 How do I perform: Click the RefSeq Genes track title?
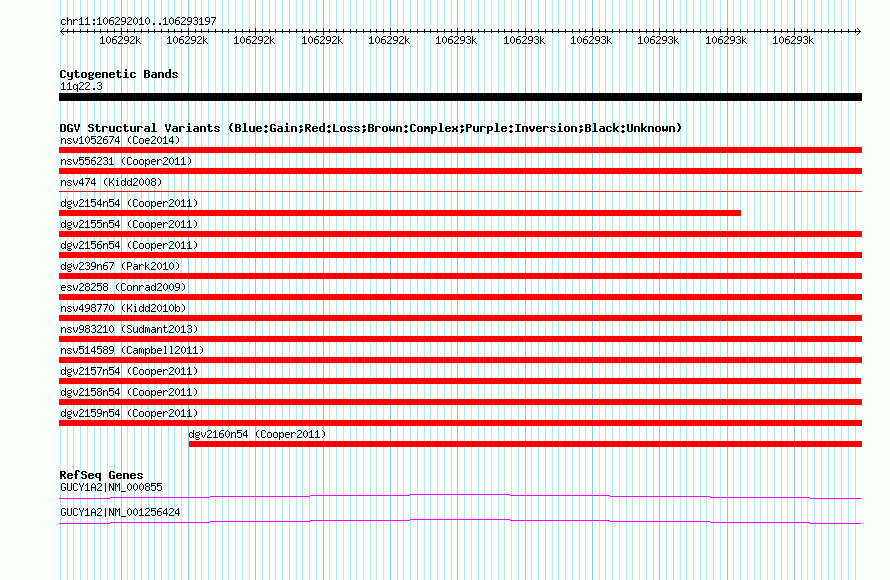pos(101,475)
